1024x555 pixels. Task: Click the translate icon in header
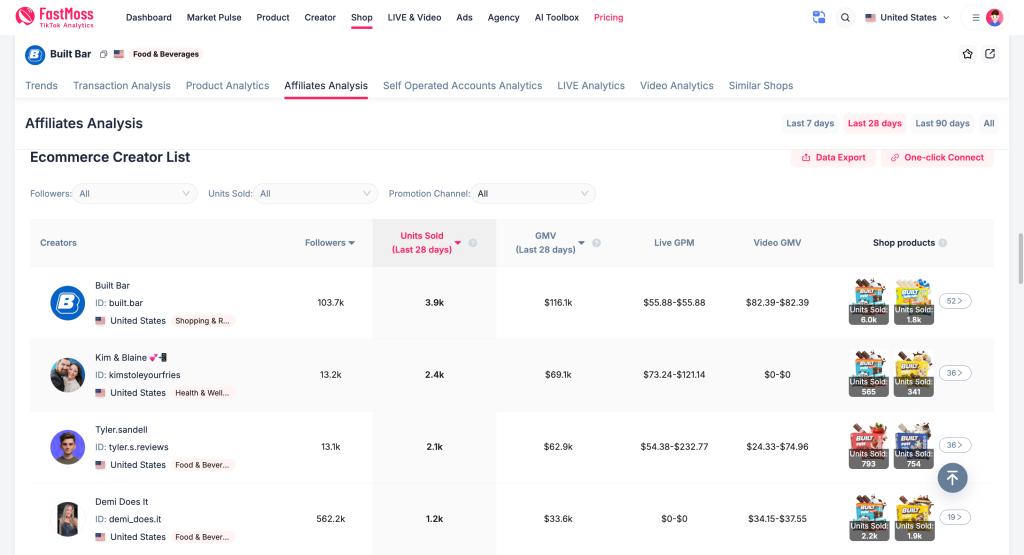pos(819,18)
